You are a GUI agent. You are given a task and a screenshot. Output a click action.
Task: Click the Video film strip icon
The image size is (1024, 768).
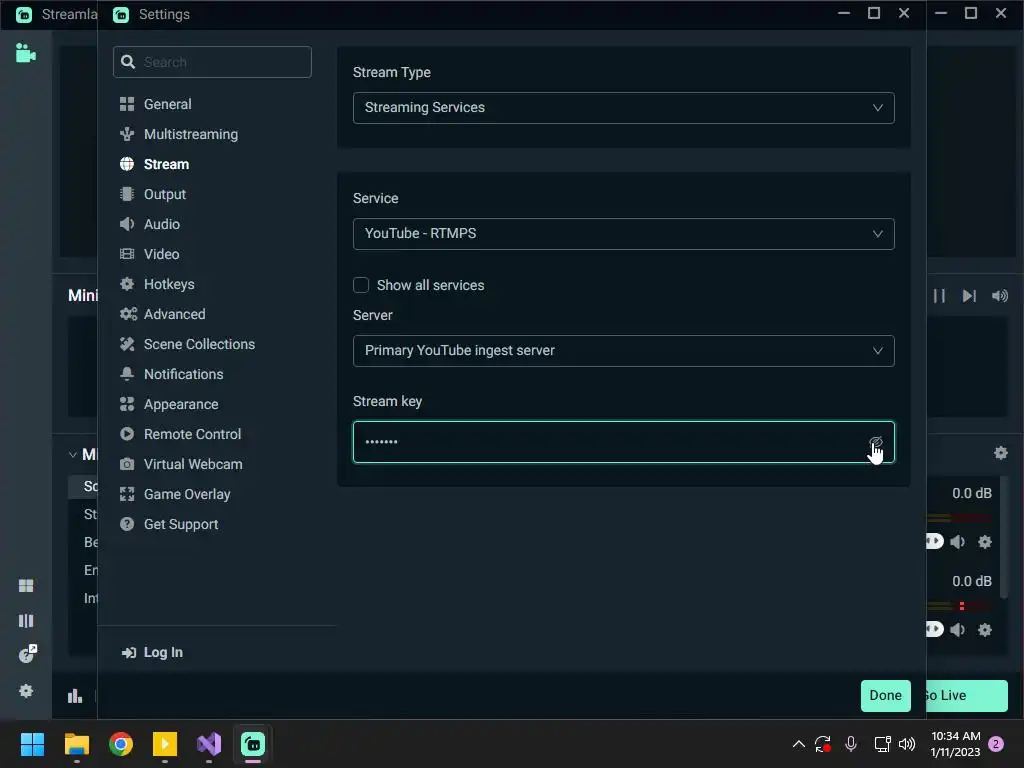(x=127, y=255)
